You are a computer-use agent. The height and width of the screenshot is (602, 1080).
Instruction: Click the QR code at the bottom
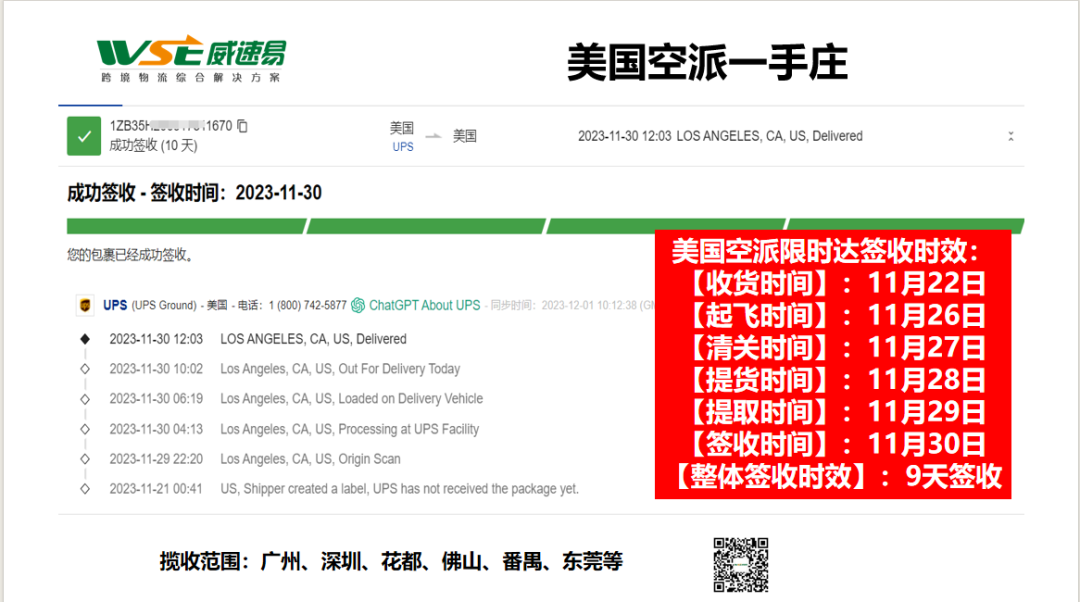(740, 565)
